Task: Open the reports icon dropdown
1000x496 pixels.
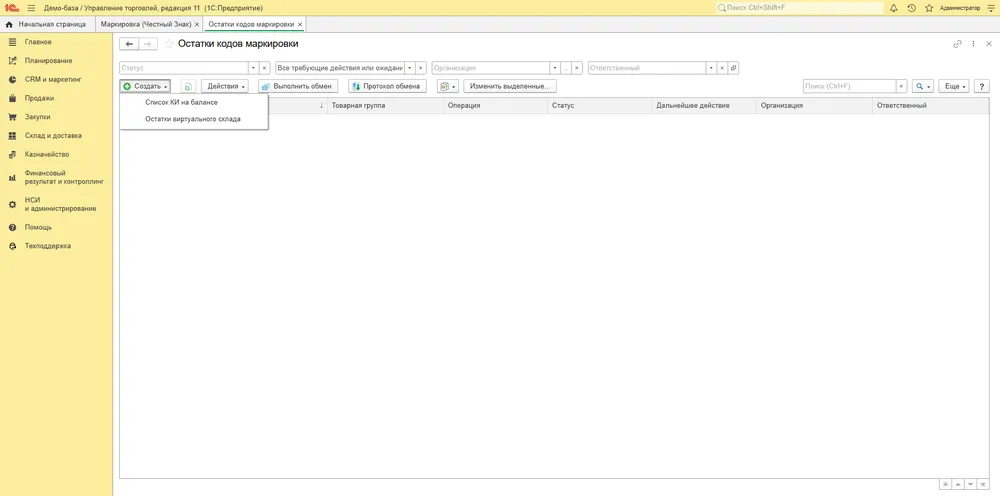Action: tap(447, 86)
